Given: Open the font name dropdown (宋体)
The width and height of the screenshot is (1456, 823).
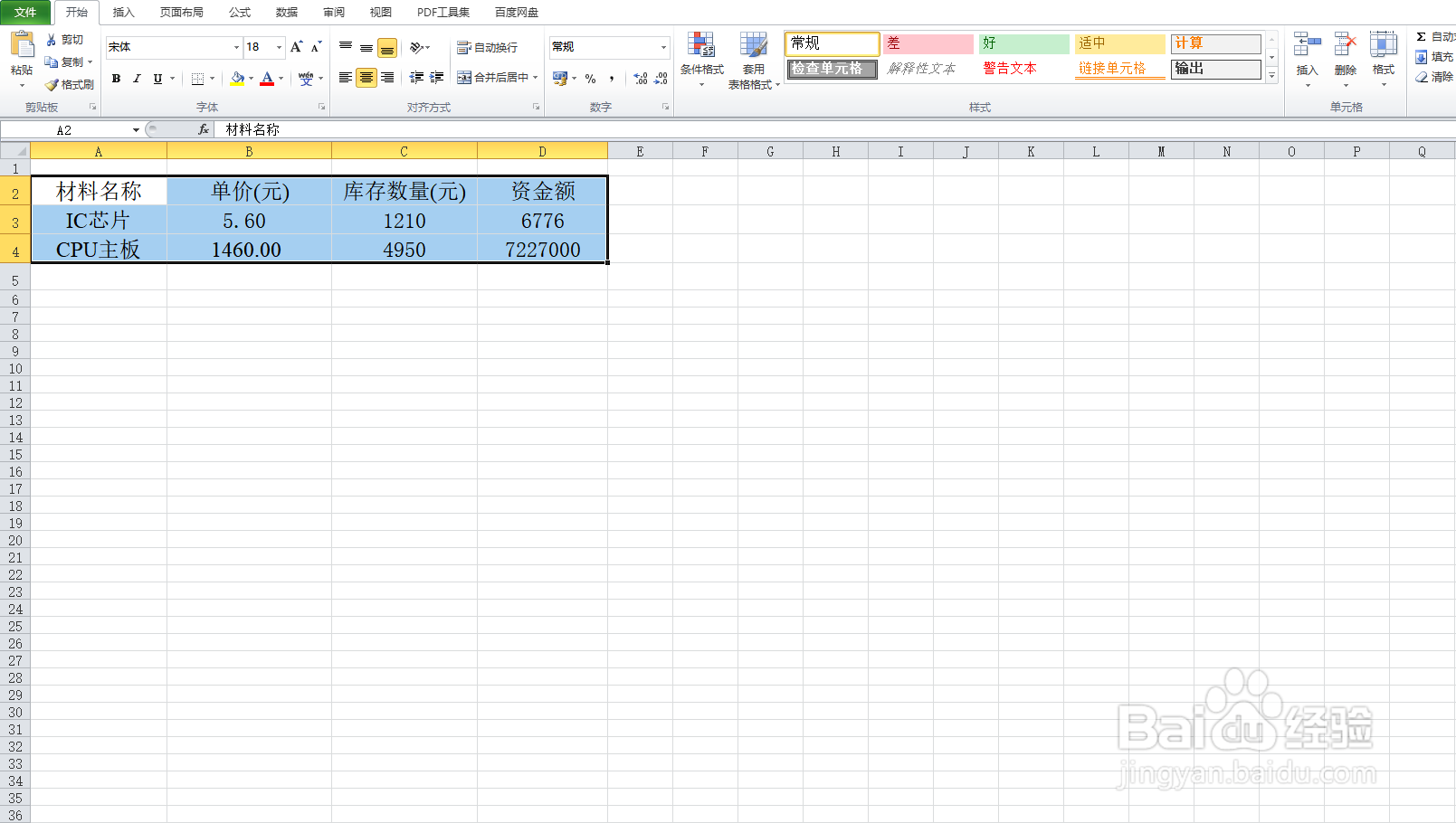Looking at the screenshot, I should click(x=236, y=47).
